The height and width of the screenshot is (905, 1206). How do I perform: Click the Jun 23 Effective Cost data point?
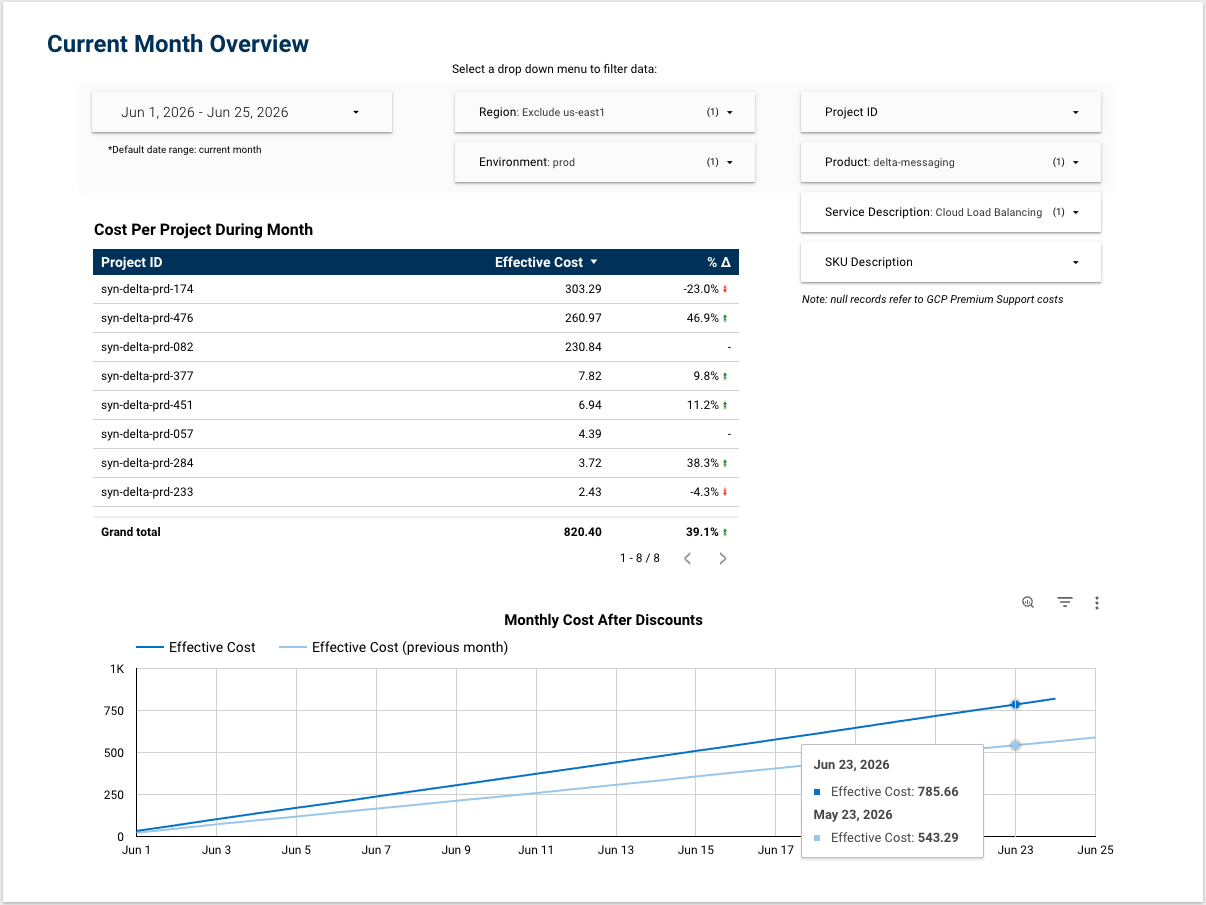coord(1015,704)
